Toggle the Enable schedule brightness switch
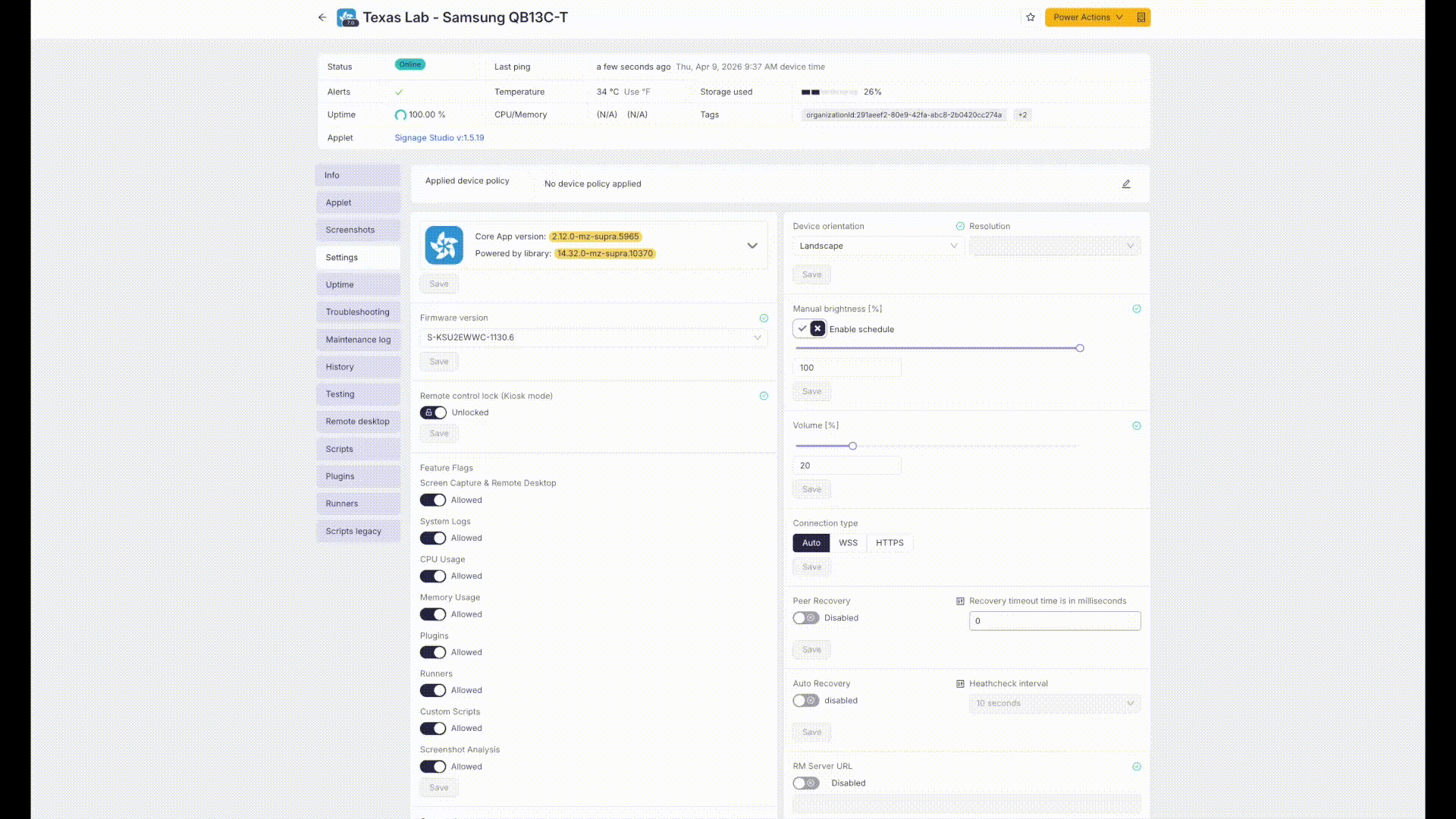1456x819 pixels. point(809,328)
